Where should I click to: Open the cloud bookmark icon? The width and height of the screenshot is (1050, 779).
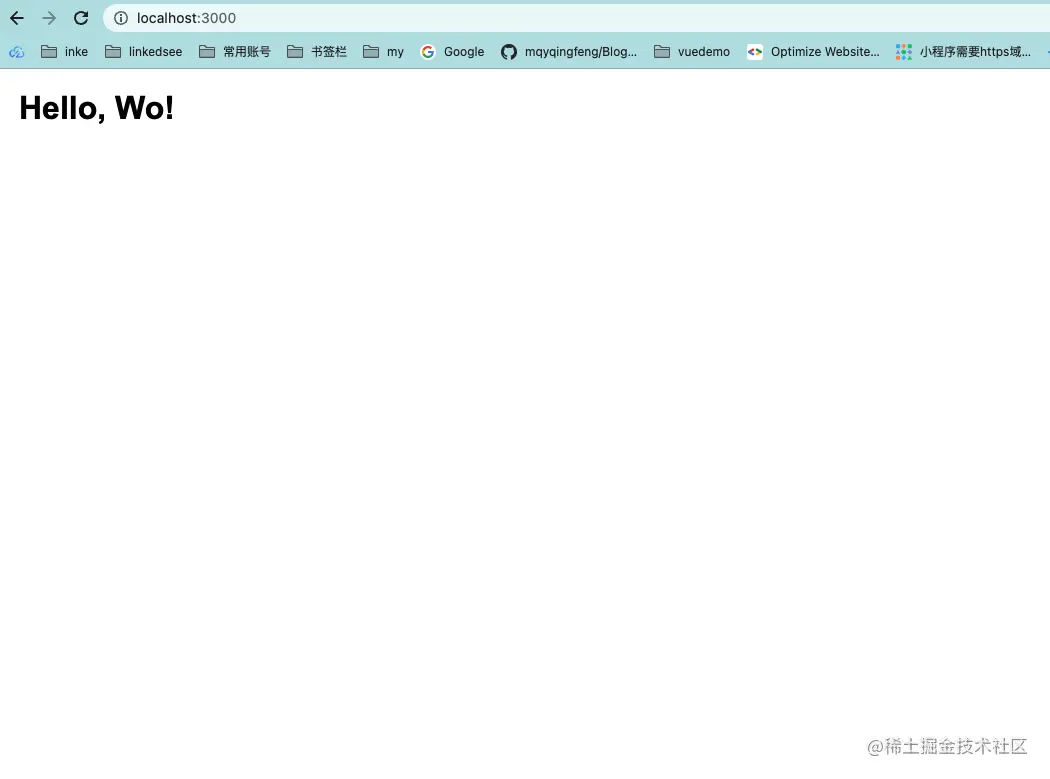tap(17, 52)
